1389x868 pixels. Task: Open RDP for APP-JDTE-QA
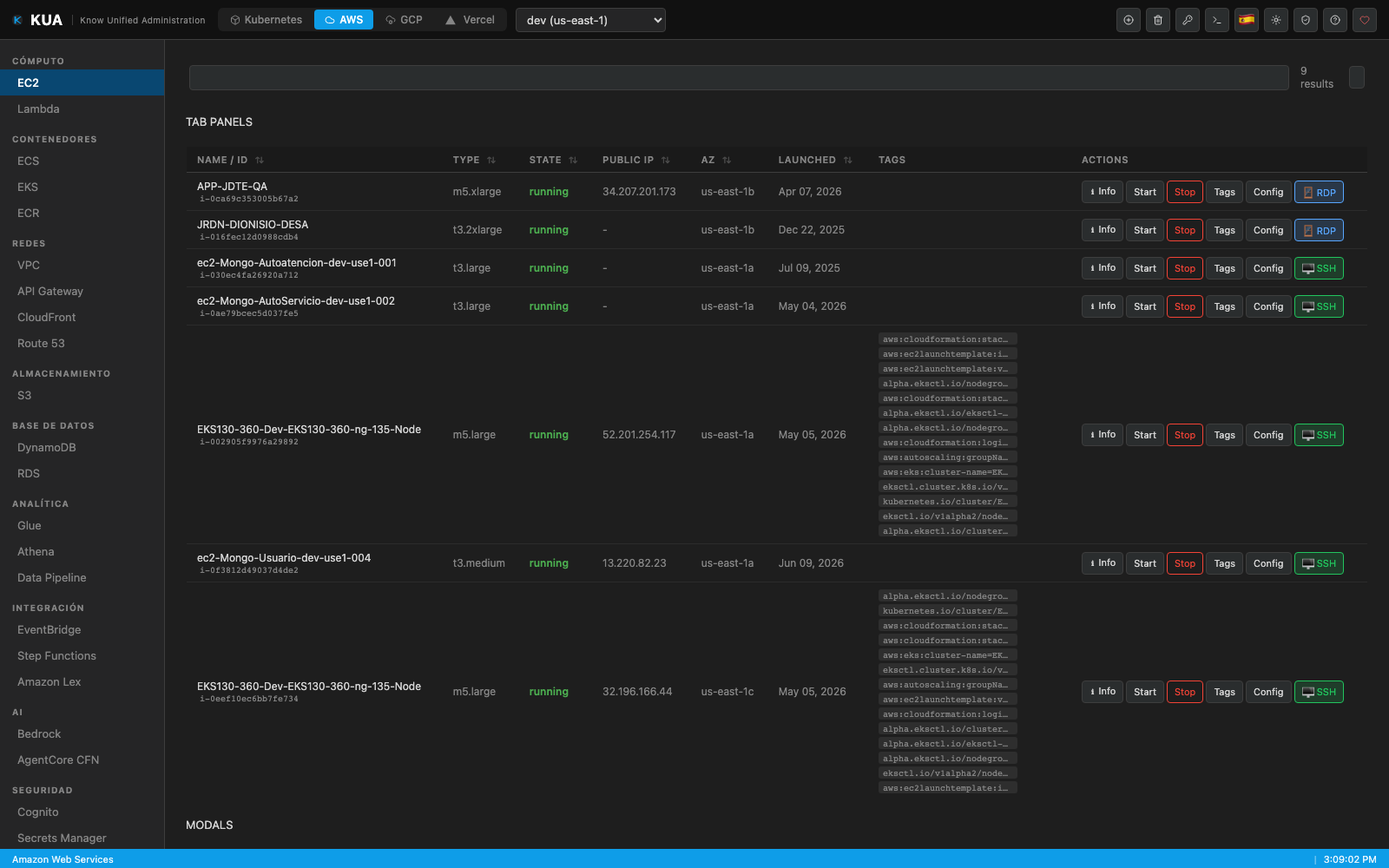[x=1319, y=192]
